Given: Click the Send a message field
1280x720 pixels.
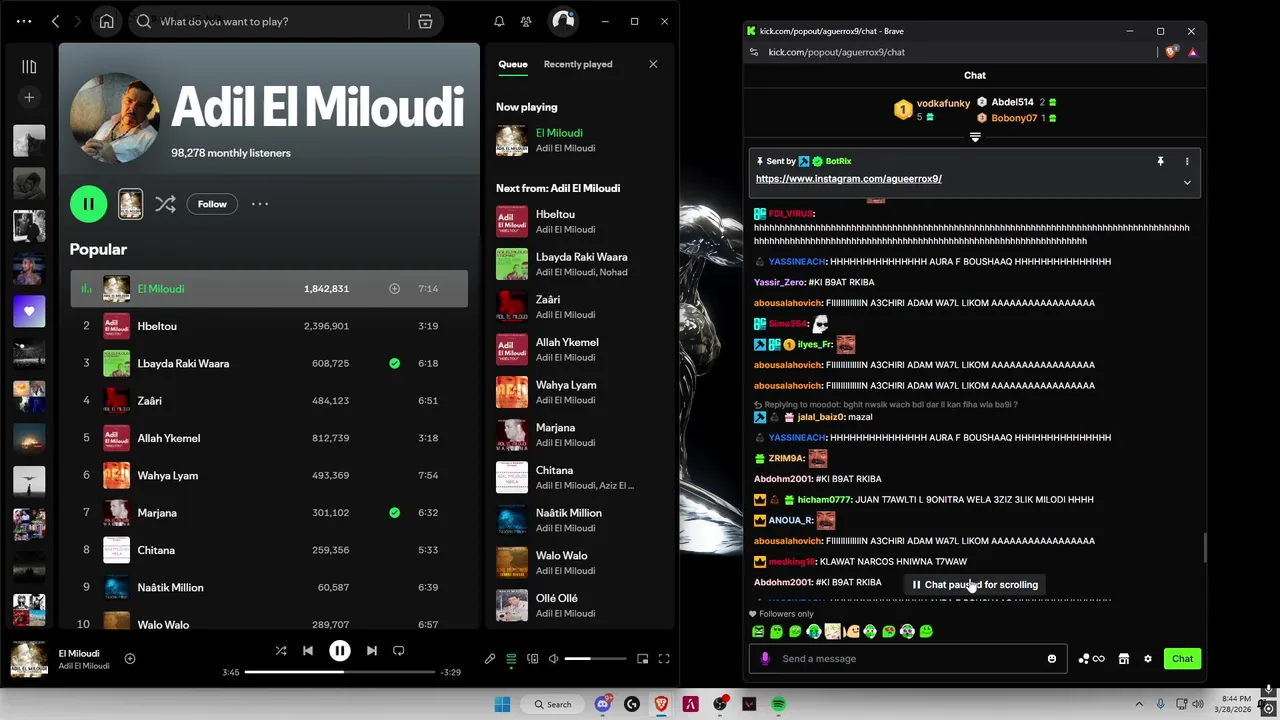Looking at the screenshot, I should pos(908,659).
